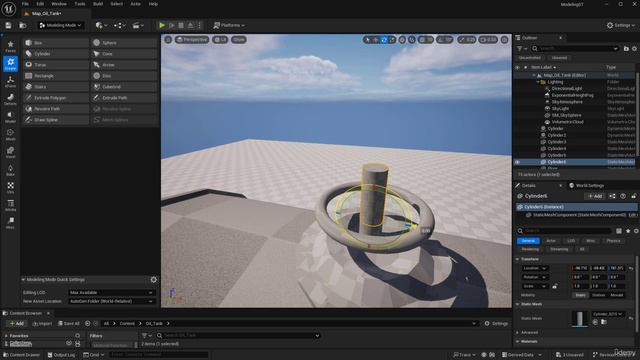
Task: Open the Static Mesh asset dropdown
Action: [608, 314]
